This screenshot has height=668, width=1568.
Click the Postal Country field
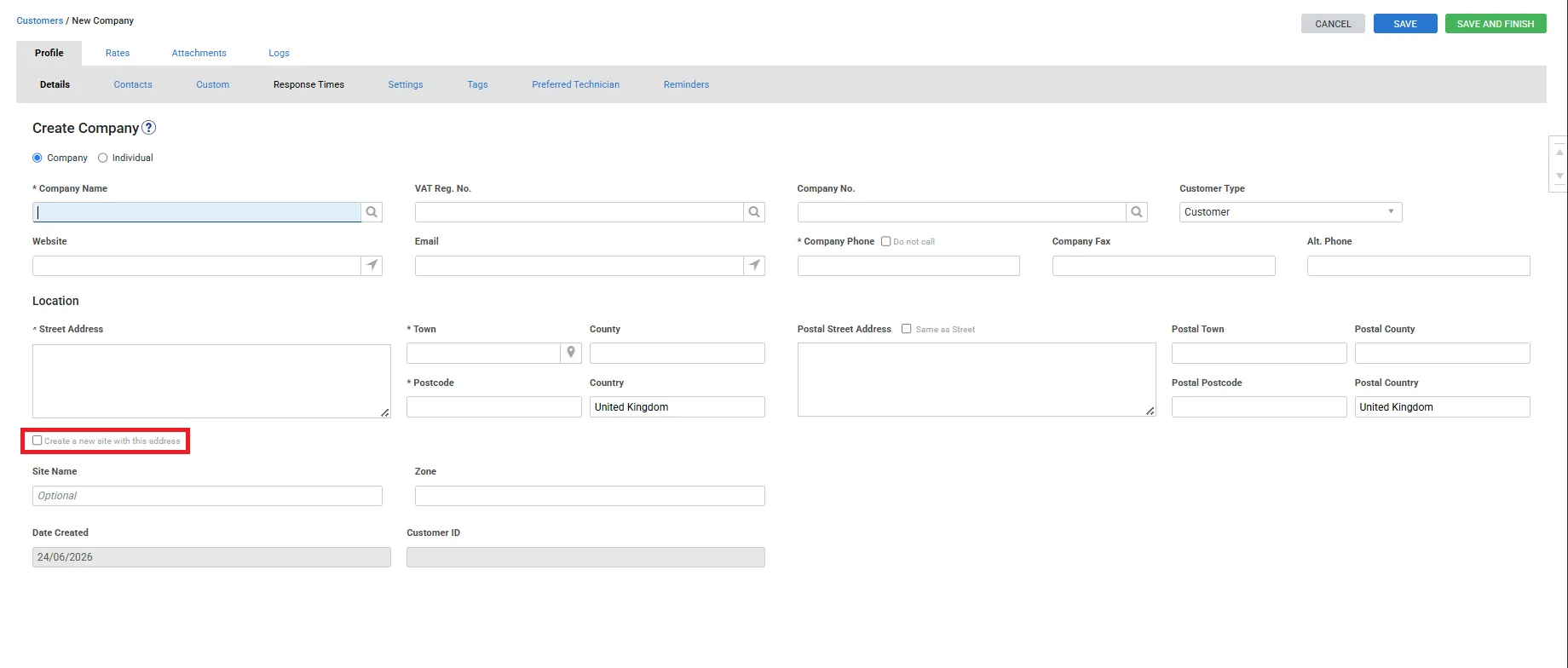tap(1443, 406)
